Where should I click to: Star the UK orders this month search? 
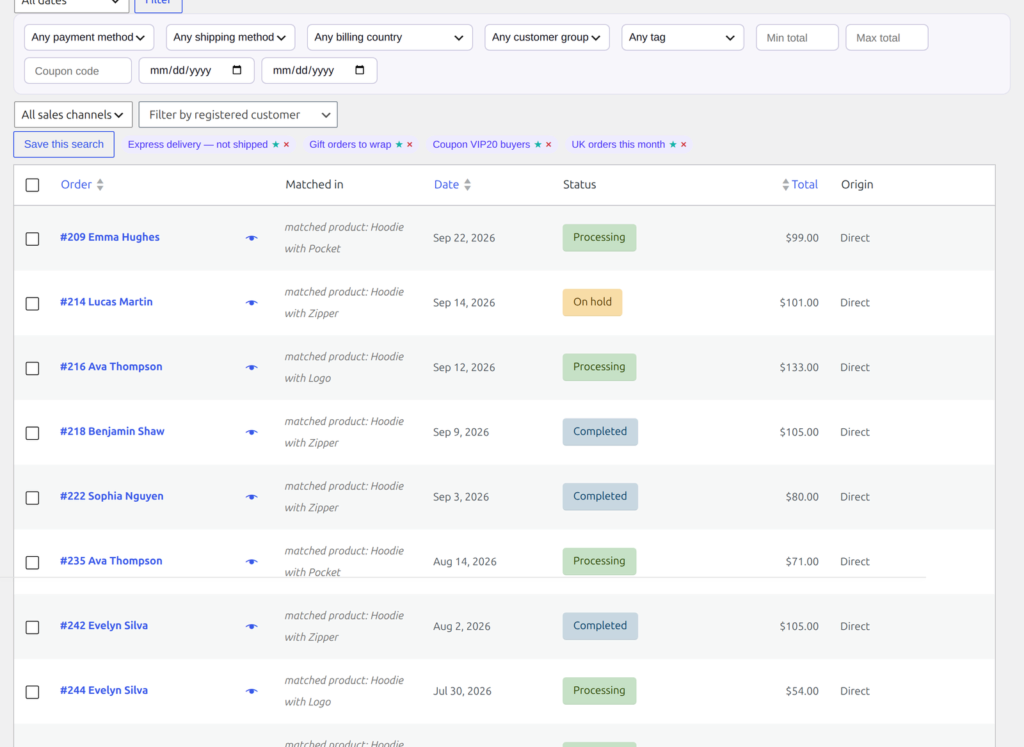tap(673, 144)
